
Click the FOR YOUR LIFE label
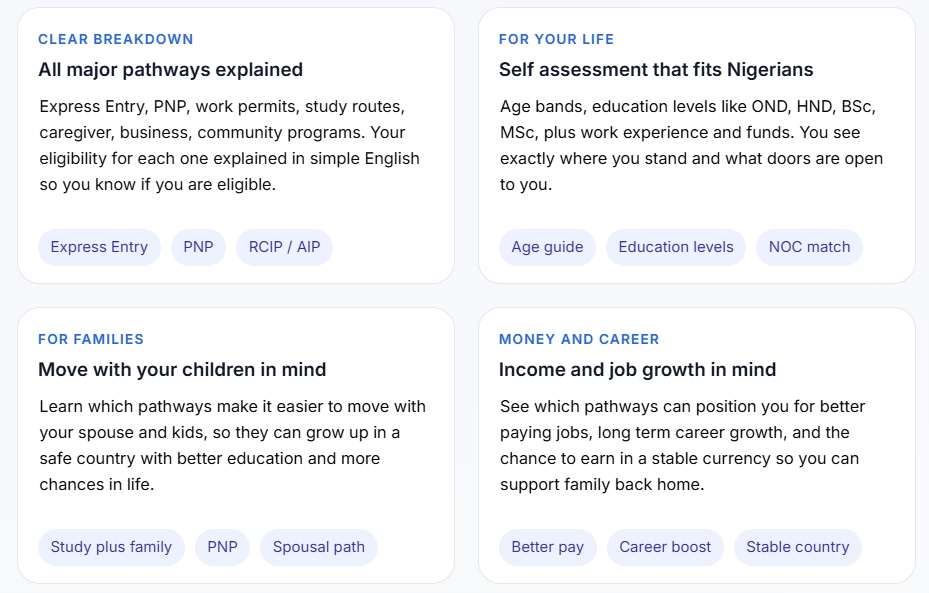tap(556, 39)
